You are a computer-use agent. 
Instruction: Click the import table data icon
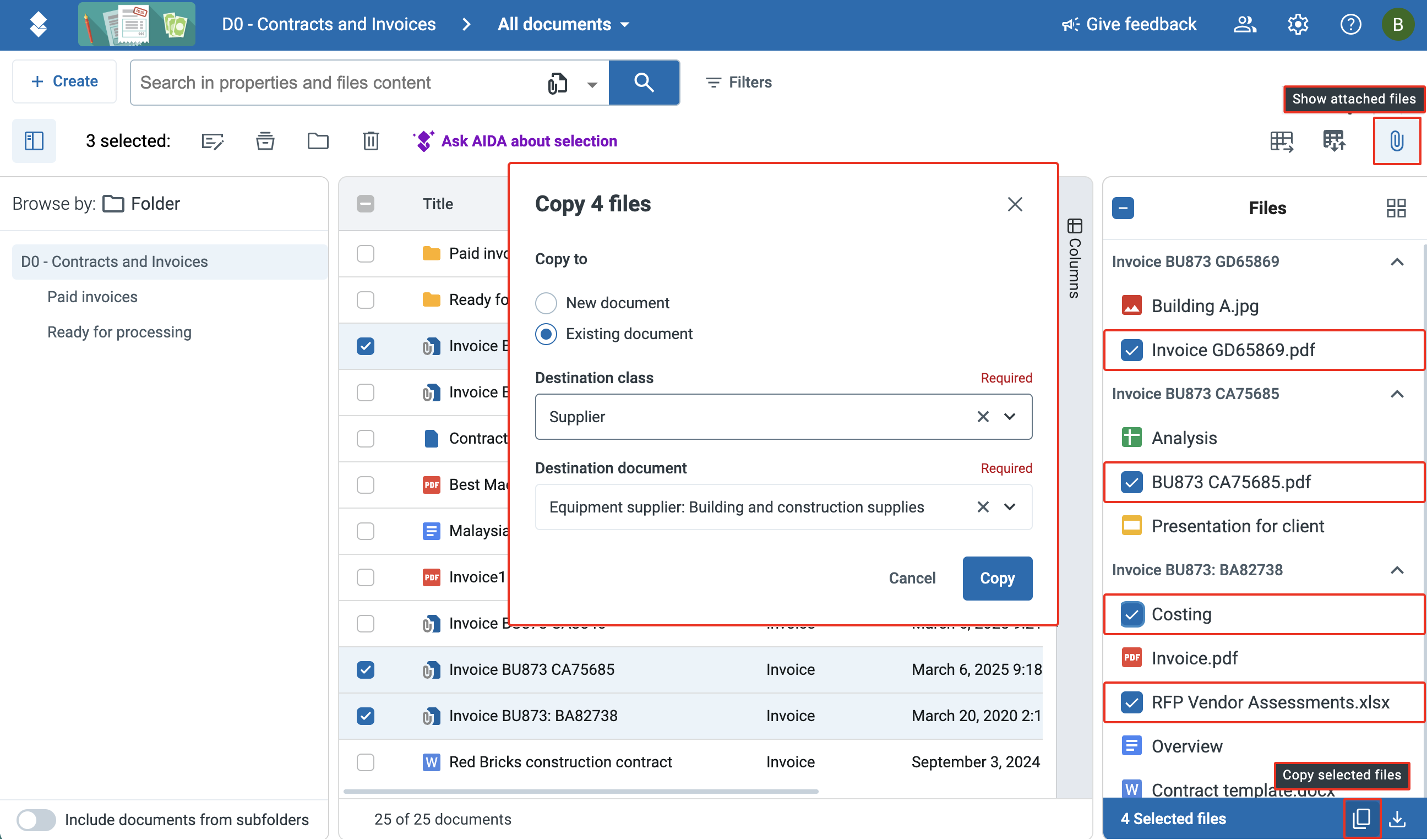point(1334,141)
